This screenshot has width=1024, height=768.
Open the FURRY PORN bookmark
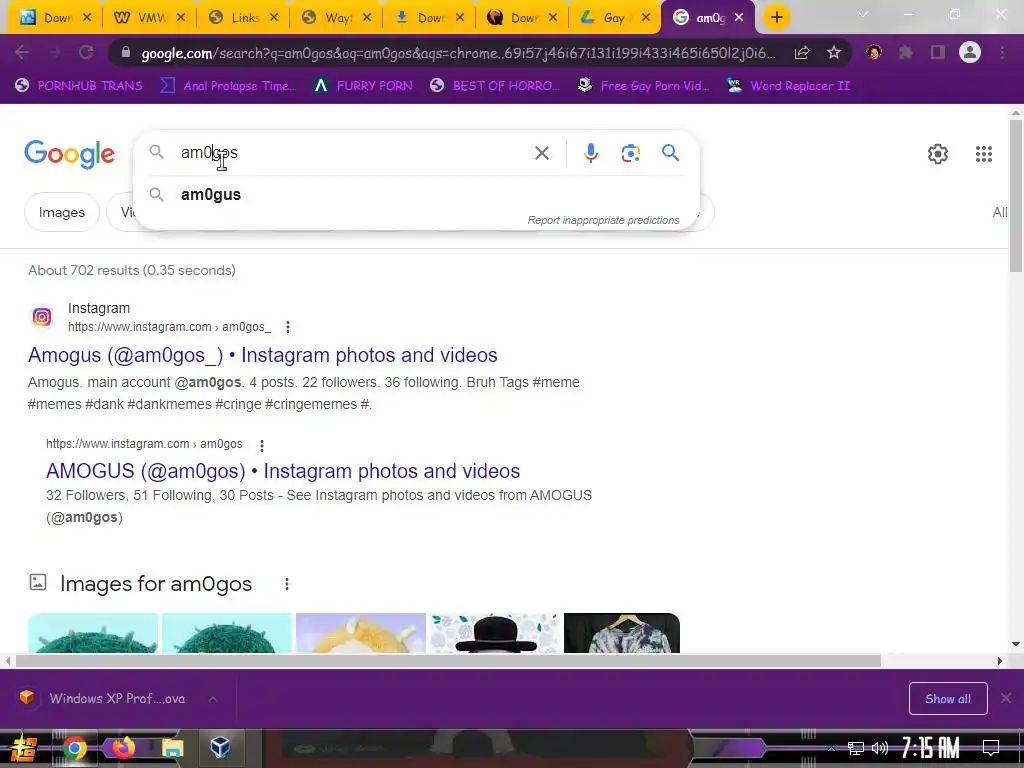click(363, 86)
